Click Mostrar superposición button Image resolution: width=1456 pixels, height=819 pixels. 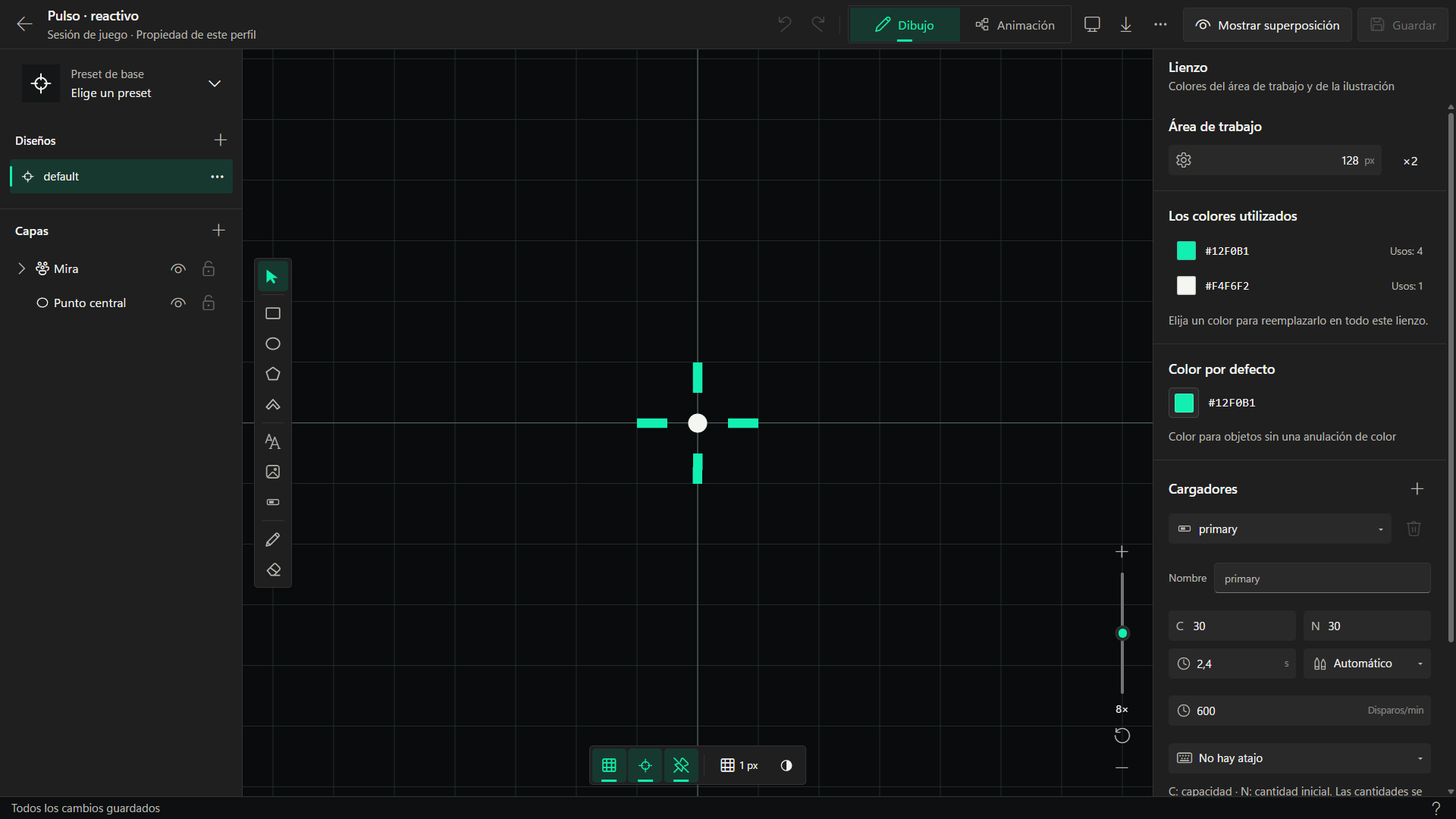coord(1267,25)
